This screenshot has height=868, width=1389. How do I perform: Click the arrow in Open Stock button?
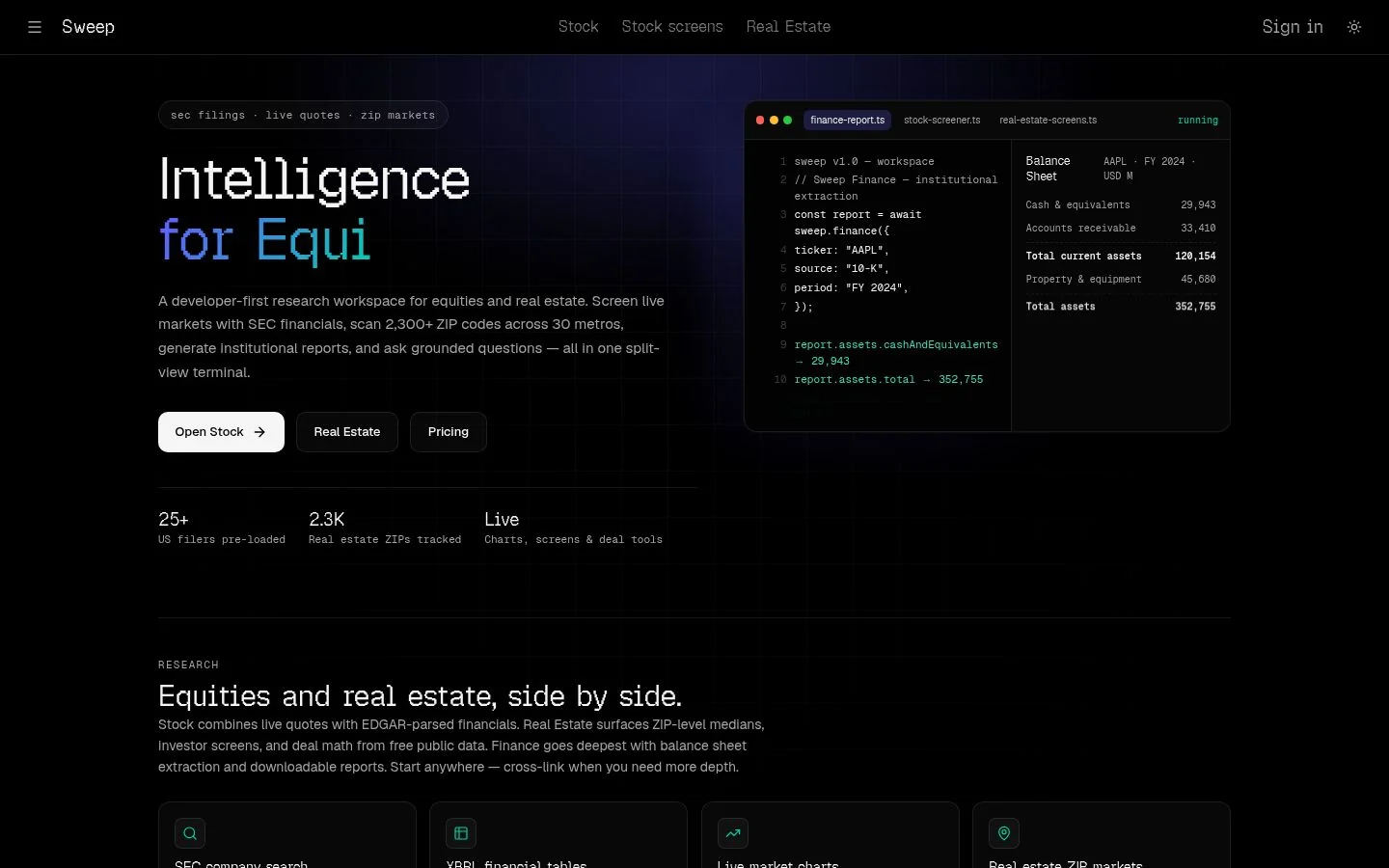(x=259, y=432)
